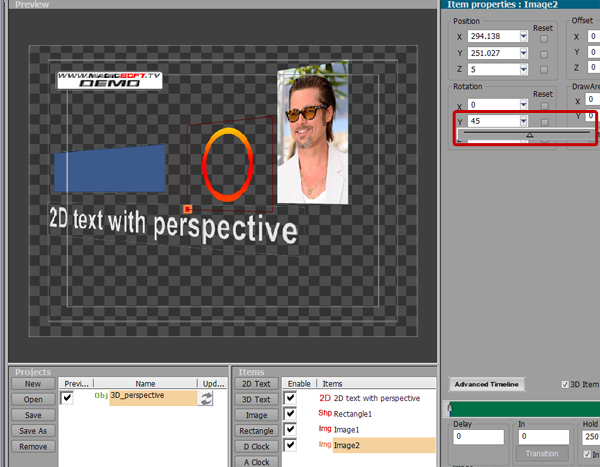Click the Rotation Y slider handle
Image resolution: width=600 pixels, height=467 pixels.
click(530, 134)
